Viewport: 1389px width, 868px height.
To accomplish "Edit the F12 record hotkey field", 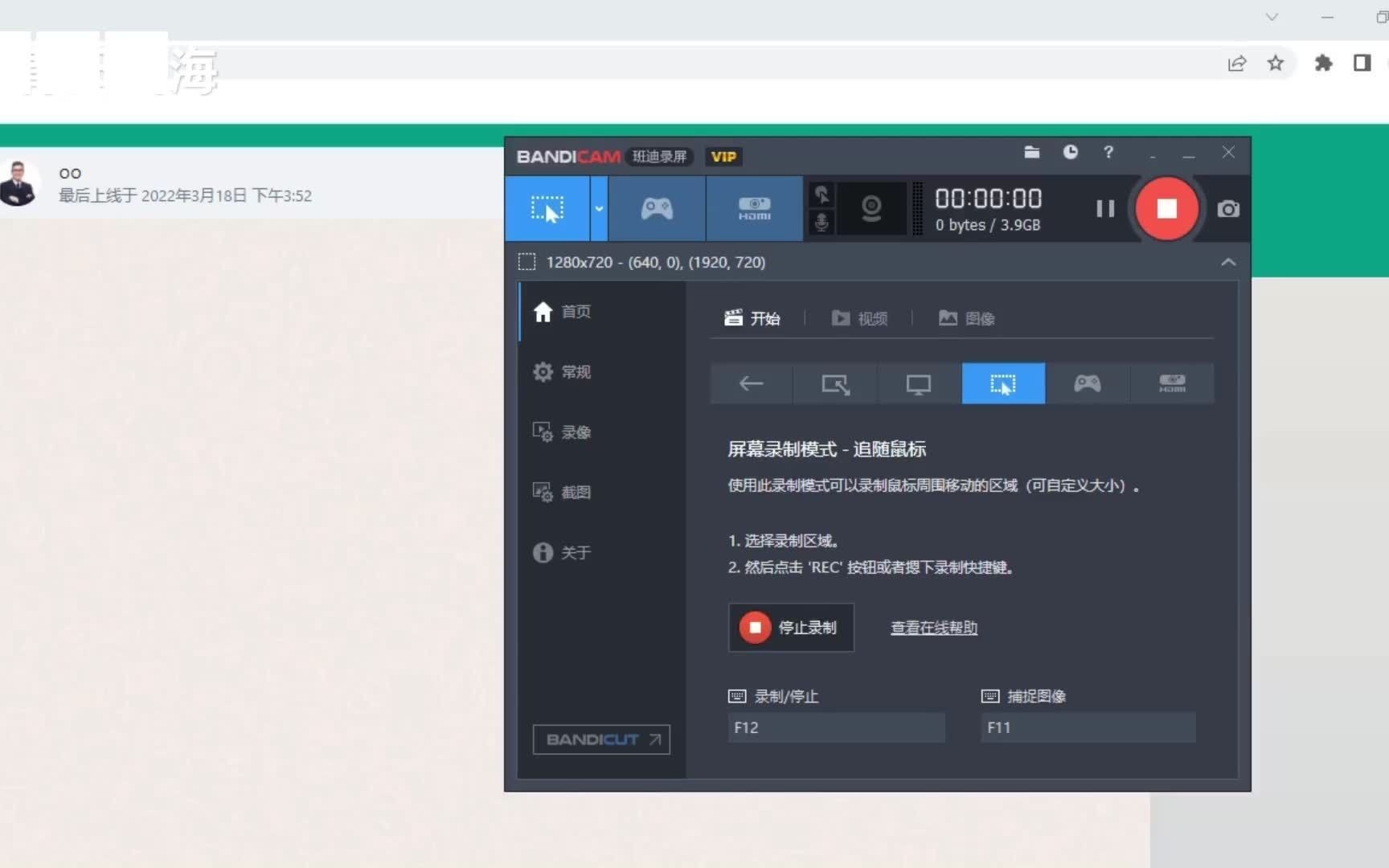I will [x=836, y=727].
